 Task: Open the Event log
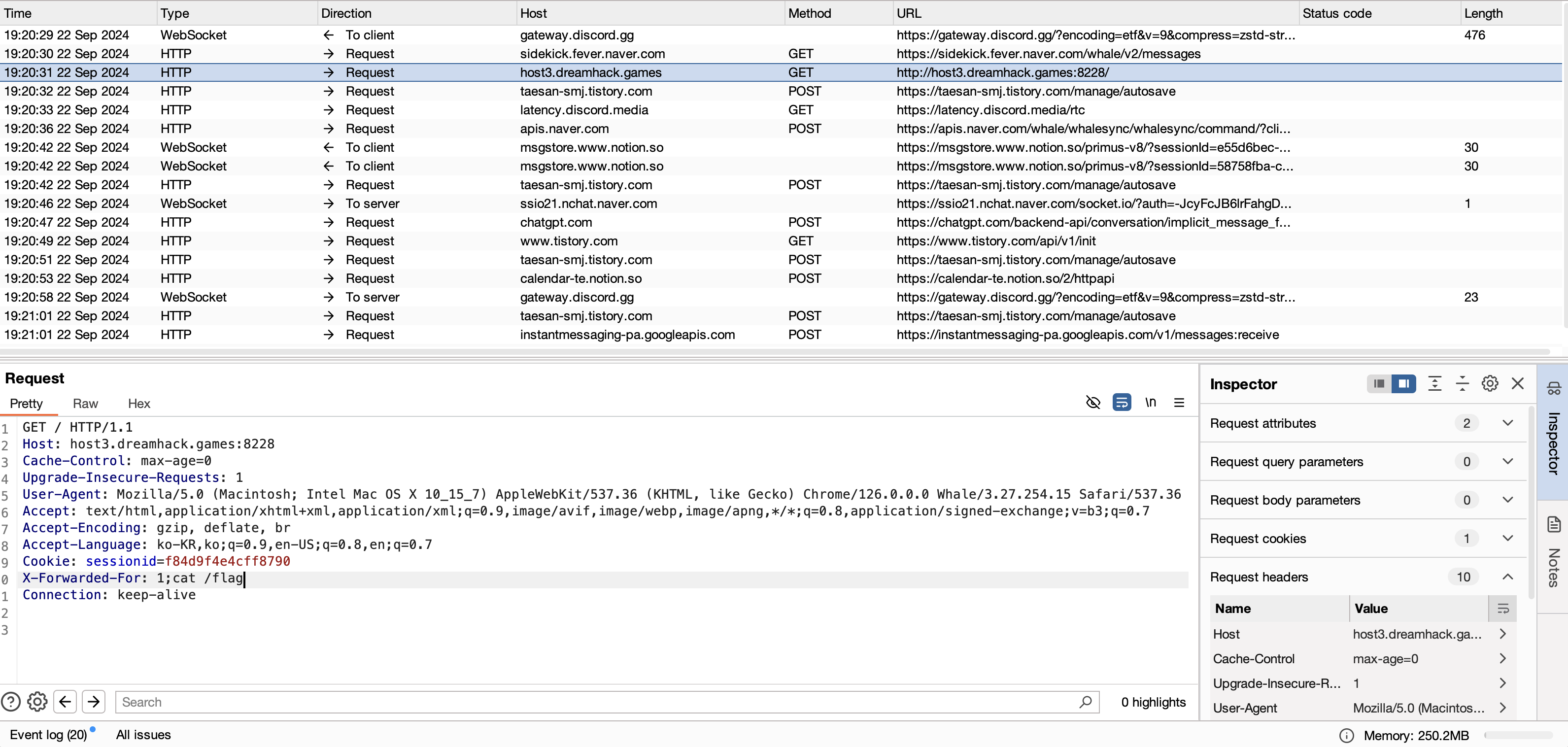pyautogui.click(x=48, y=734)
